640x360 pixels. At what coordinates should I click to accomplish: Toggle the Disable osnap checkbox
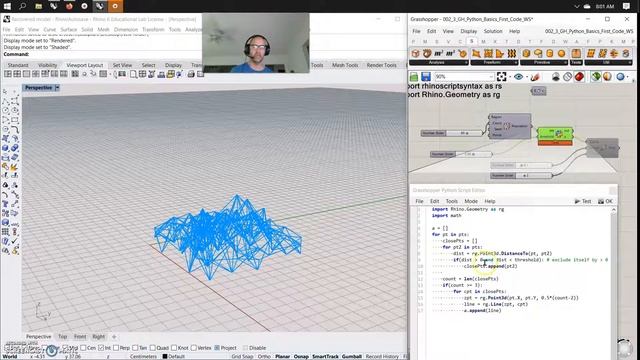tap(245, 348)
